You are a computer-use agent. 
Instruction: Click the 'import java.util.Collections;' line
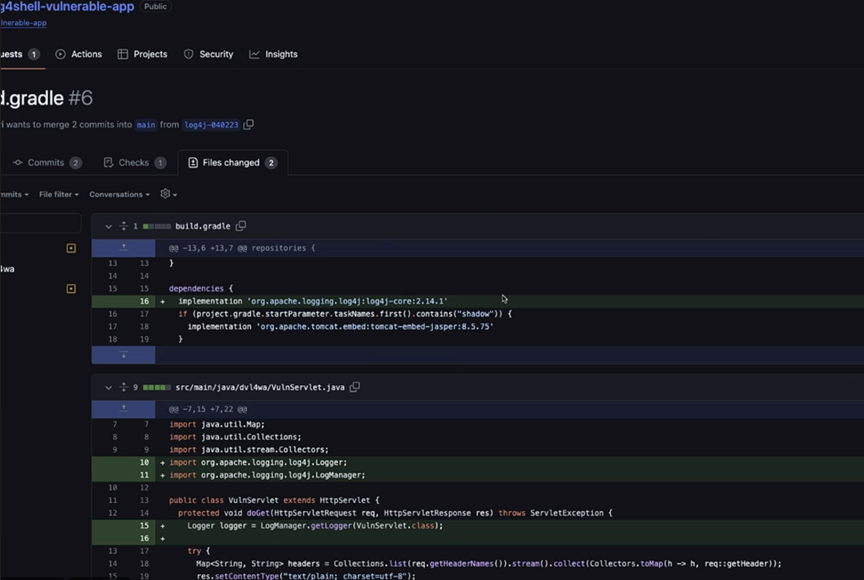pos(235,437)
